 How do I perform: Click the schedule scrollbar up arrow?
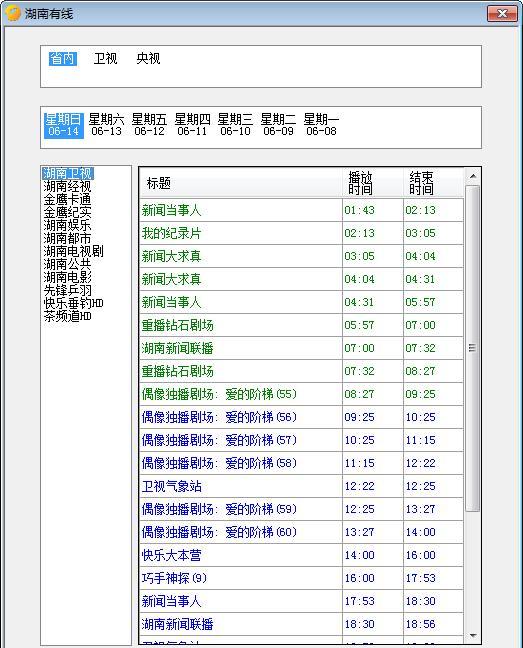[x=473, y=176]
